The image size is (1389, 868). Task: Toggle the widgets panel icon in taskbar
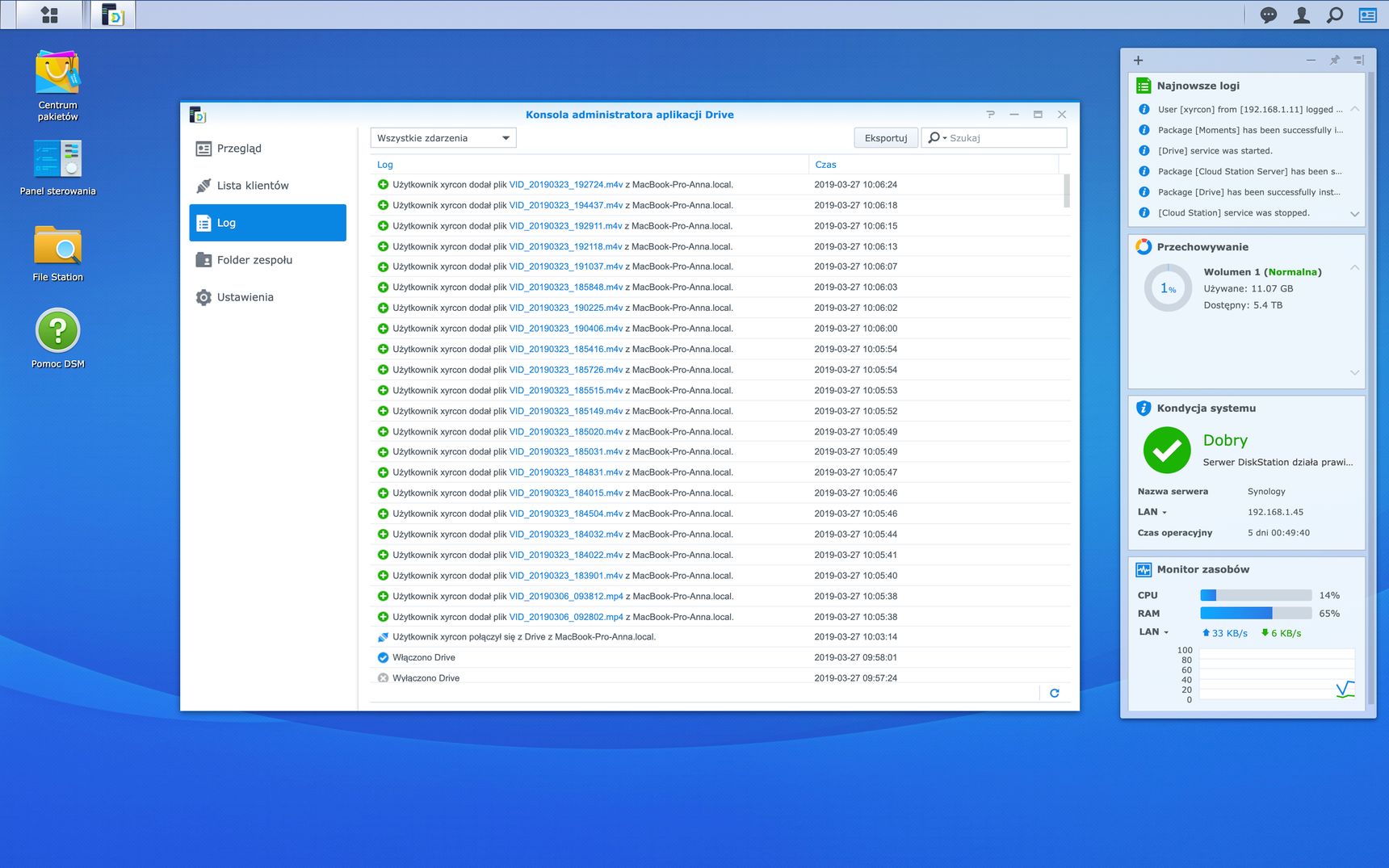click(x=1368, y=15)
